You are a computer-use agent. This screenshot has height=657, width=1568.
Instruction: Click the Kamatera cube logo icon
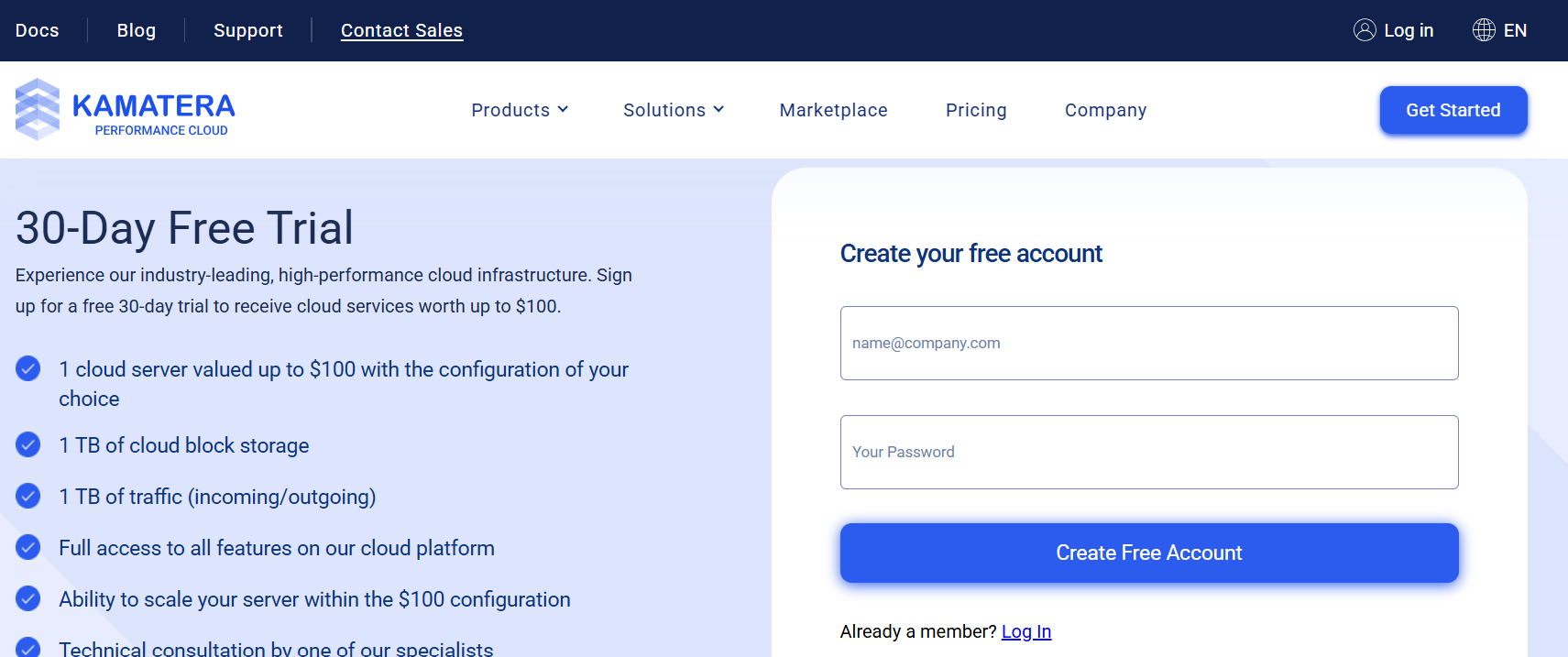(x=38, y=109)
